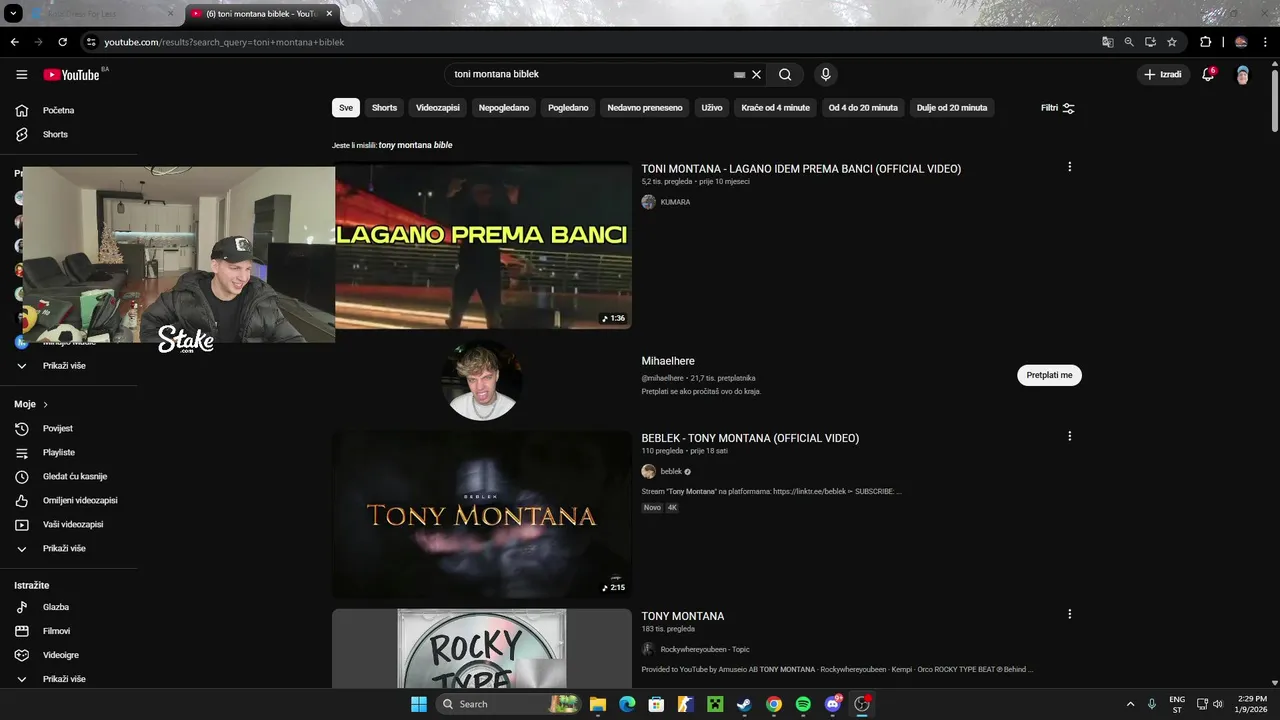
Task: Show hidden system tray icons
Action: pyautogui.click(x=1131, y=704)
